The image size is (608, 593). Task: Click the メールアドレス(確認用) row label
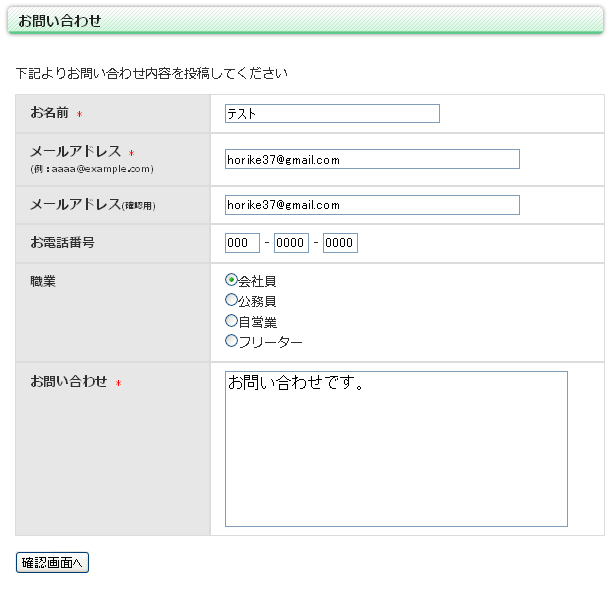point(92,205)
